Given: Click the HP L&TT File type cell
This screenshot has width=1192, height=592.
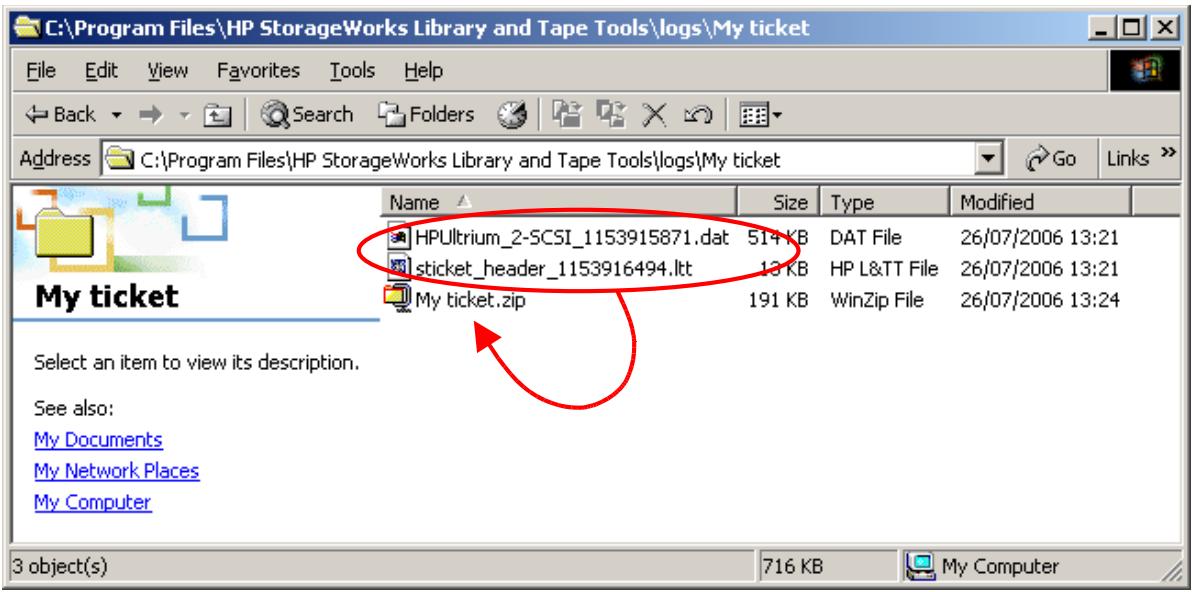Looking at the screenshot, I should pos(884,269).
